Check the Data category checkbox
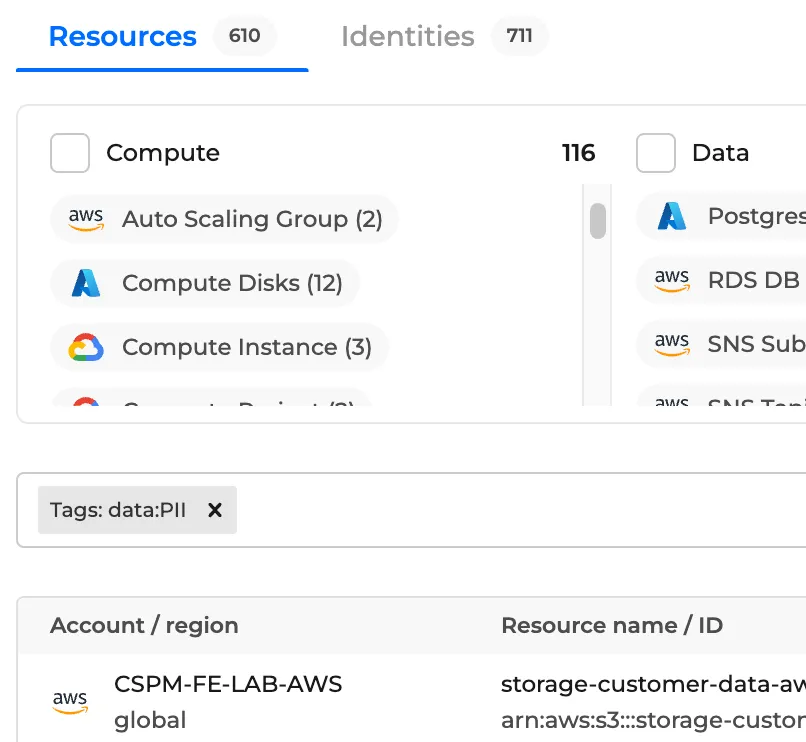Viewport: 806px width, 742px height. 656,153
